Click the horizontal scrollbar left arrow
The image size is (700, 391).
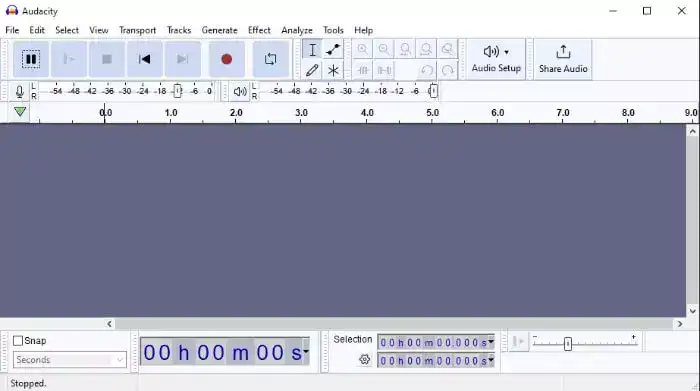point(109,324)
